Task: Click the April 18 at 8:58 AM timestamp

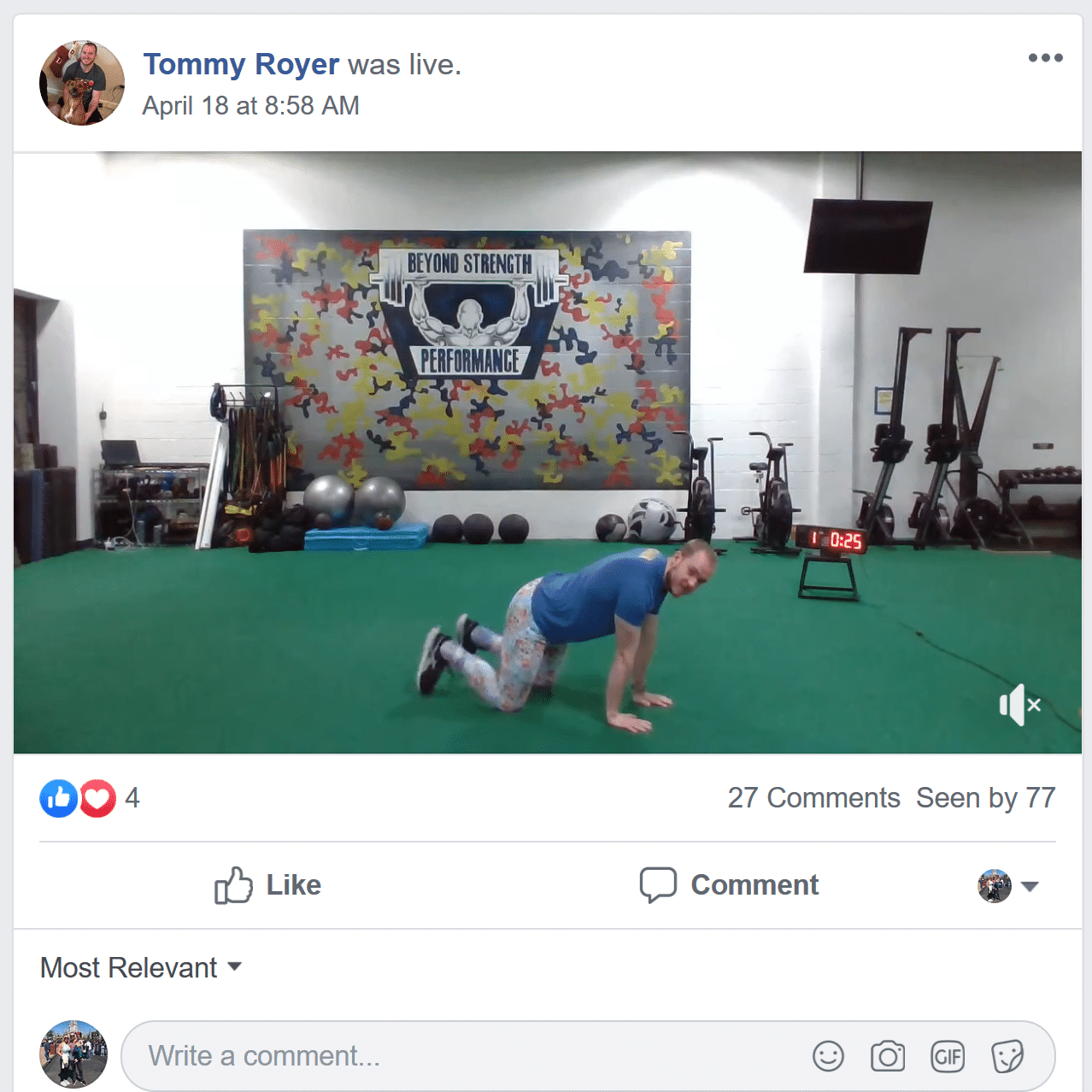Action: tap(250, 105)
